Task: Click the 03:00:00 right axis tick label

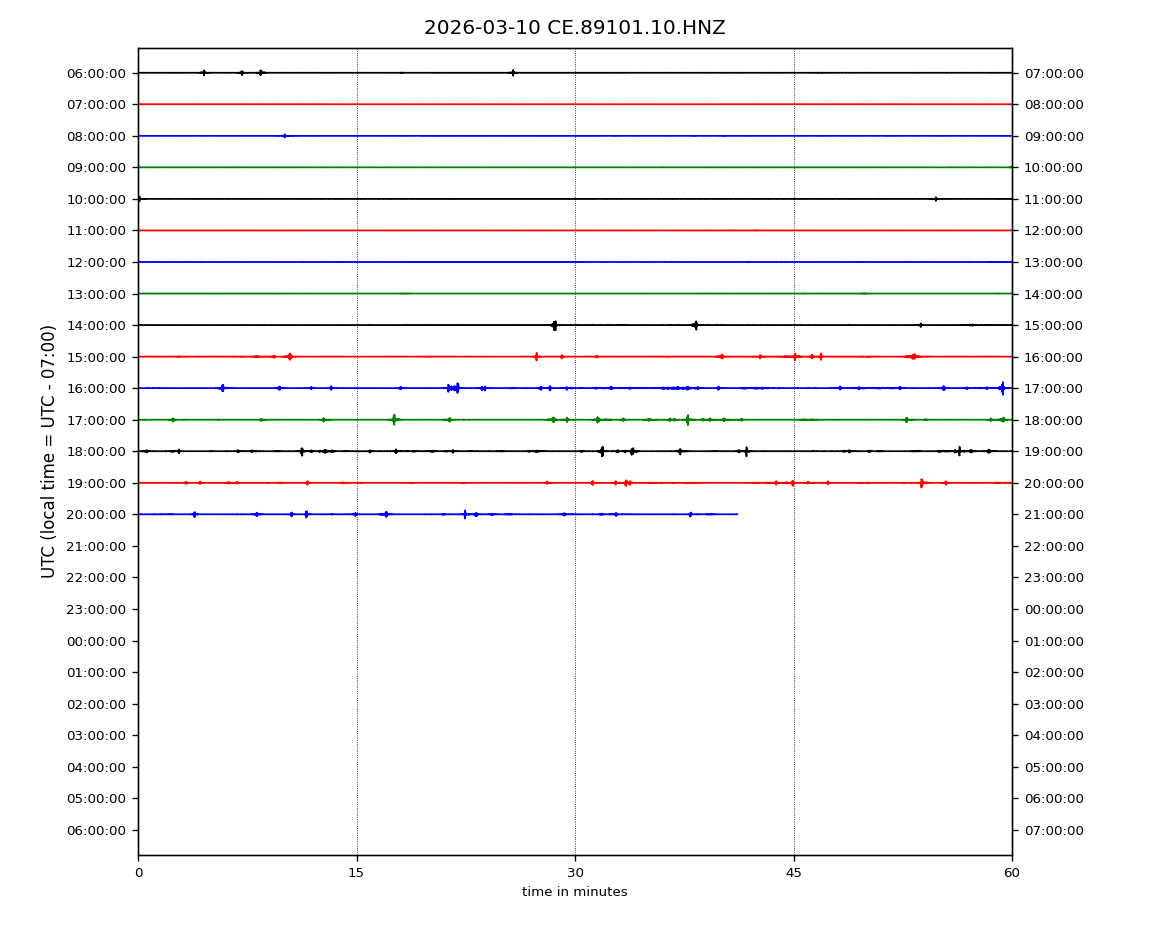Action: click(1053, 704)
